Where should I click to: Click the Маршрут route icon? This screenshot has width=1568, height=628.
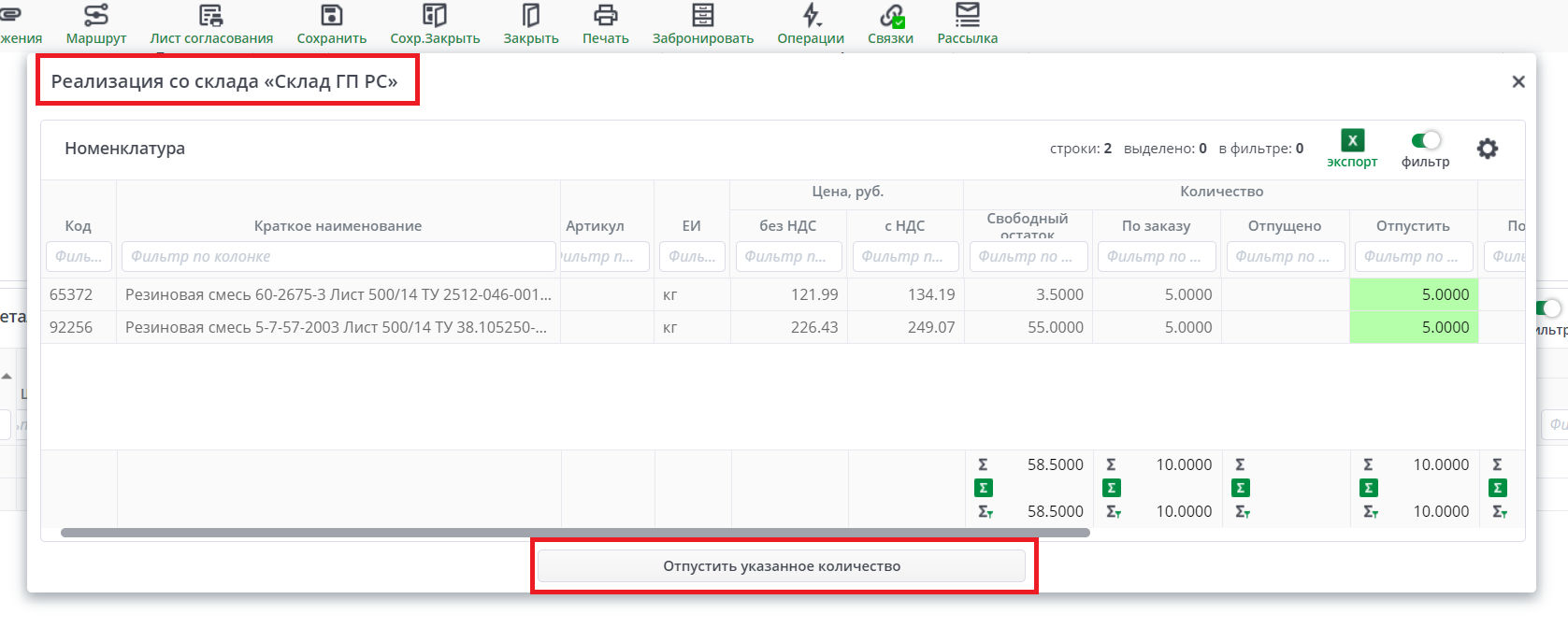(95, 16)
